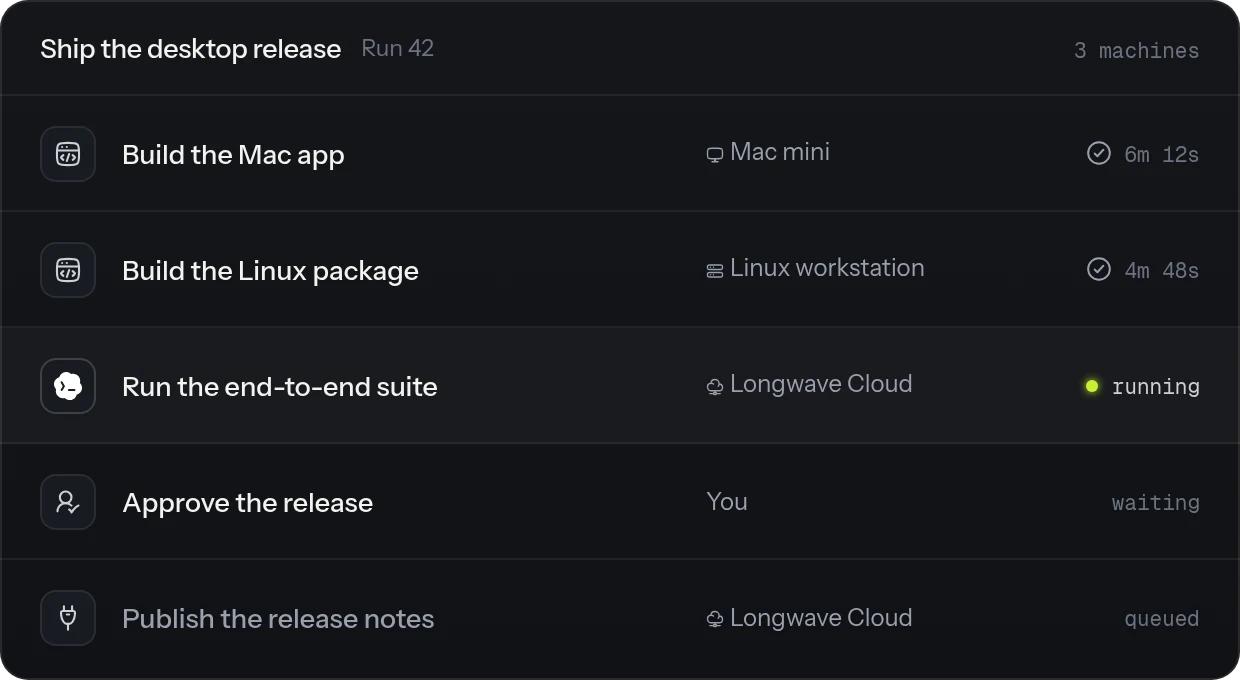Viewport: 1240px width, 680px height.
Task: Click the Ship the desktop release title
Action: [191, 49]
